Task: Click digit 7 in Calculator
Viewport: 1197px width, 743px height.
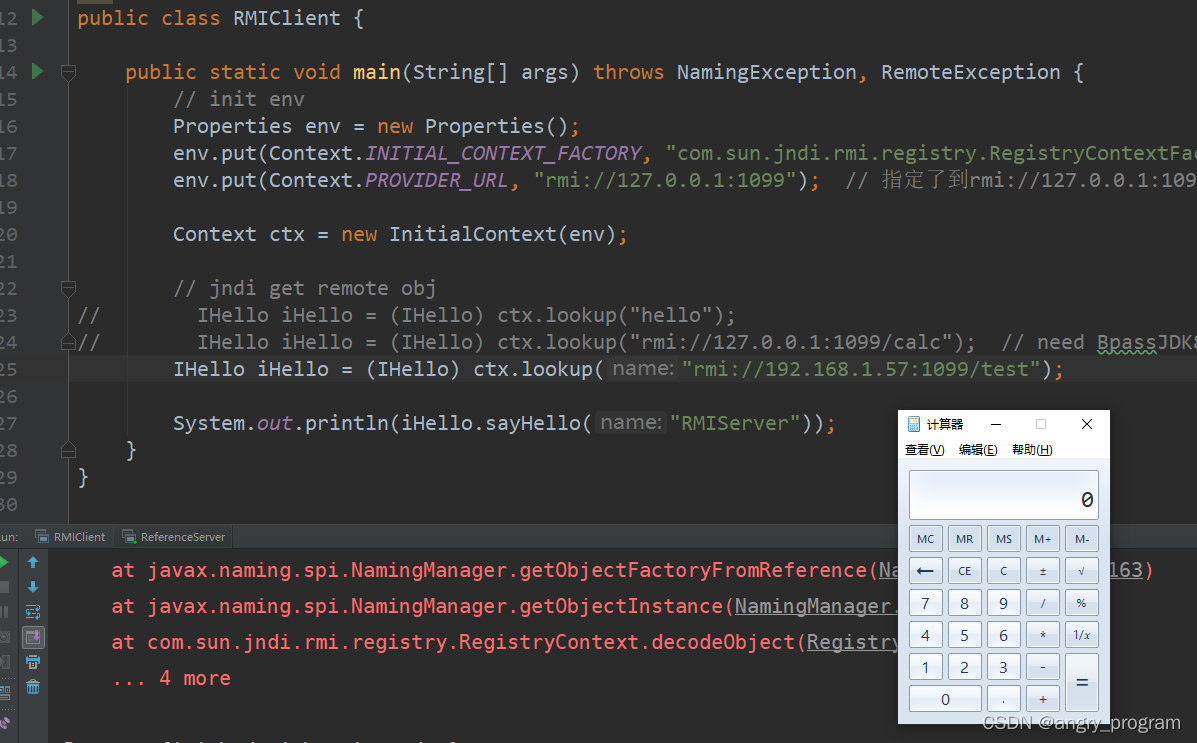Action: pos(925,603)
